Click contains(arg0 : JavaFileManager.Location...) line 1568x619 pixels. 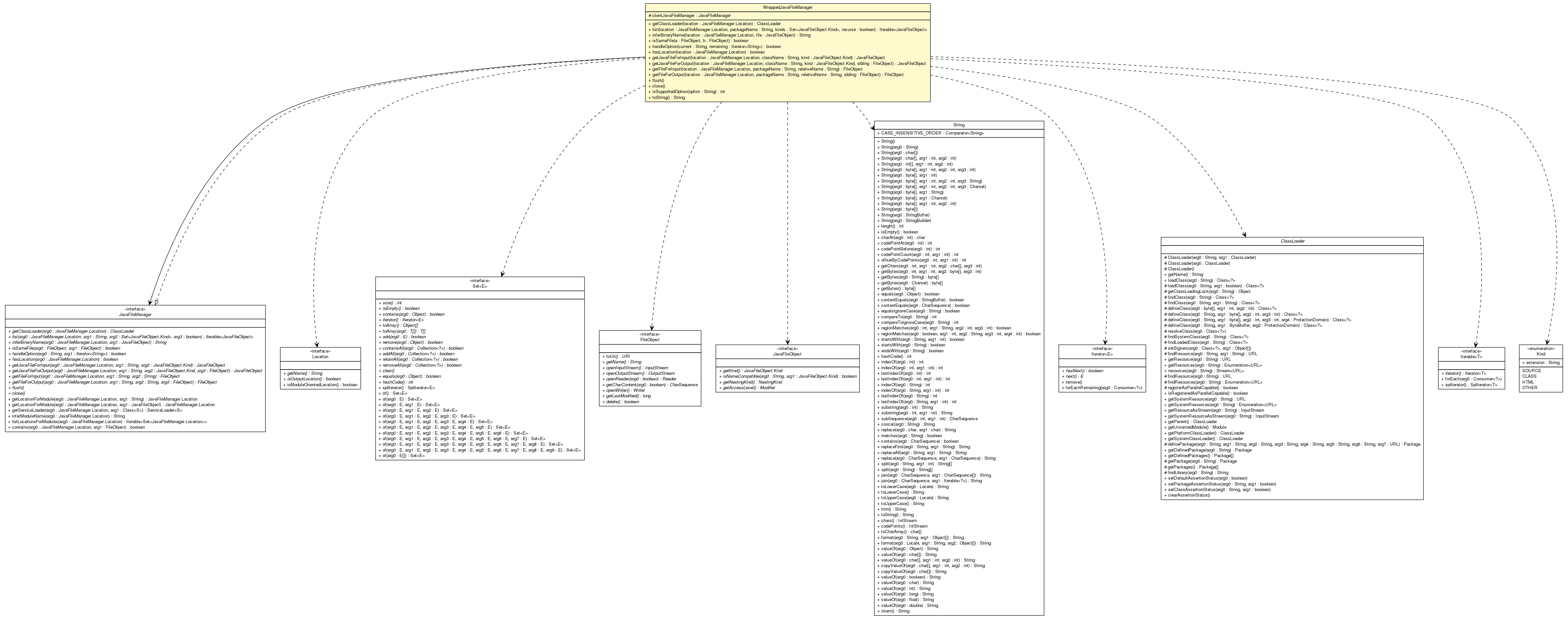pos(76,427)
